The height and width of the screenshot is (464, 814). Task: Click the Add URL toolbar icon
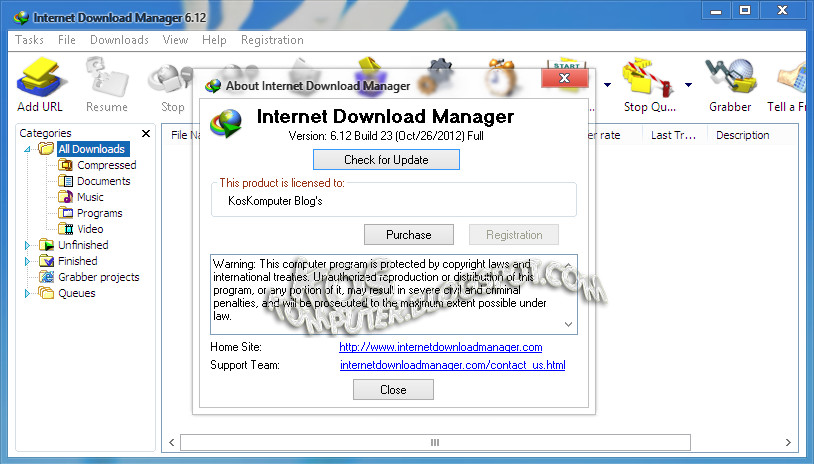click(x=40, y=78)
